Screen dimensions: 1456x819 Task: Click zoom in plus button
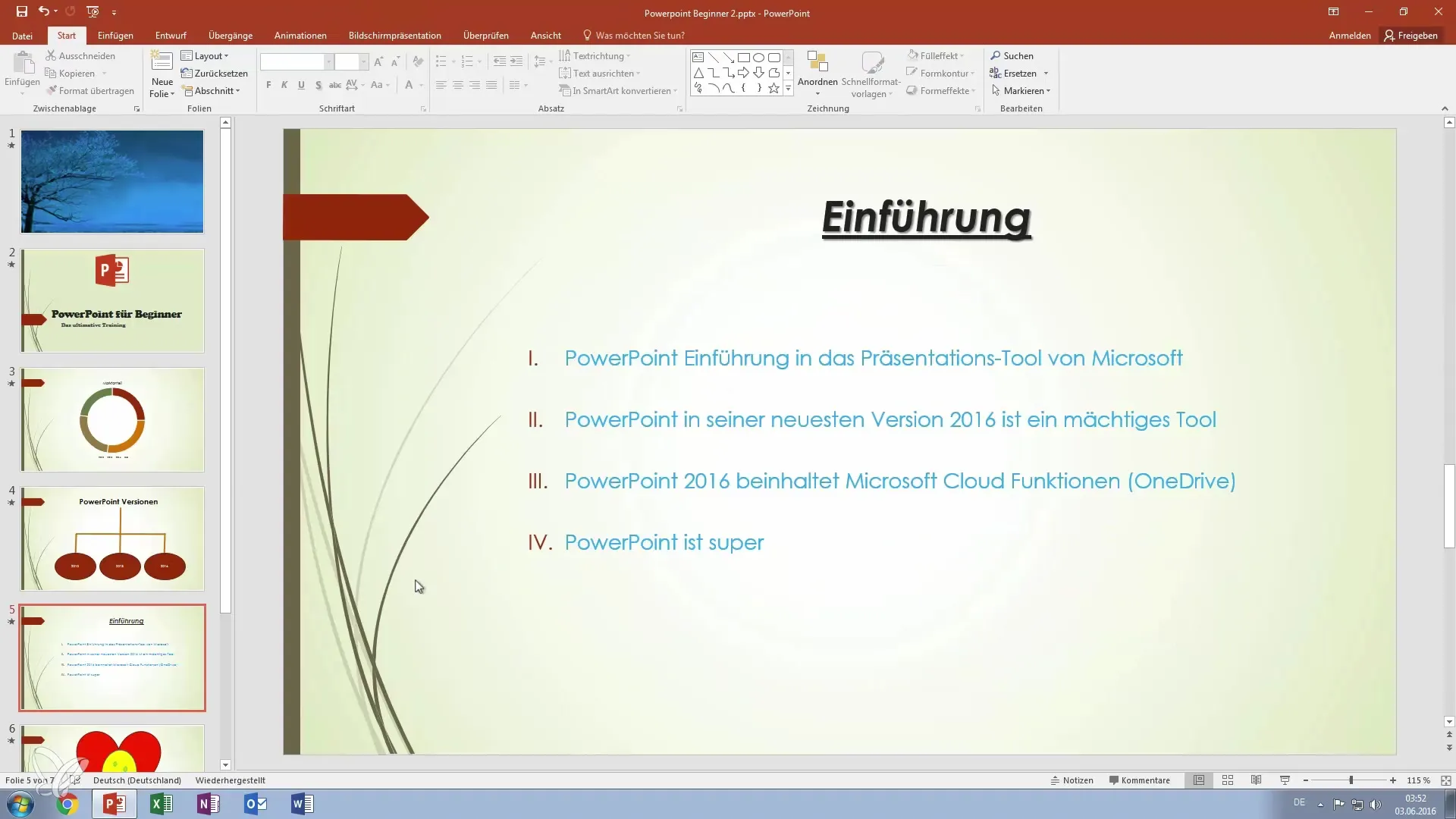click(1393, 780)
